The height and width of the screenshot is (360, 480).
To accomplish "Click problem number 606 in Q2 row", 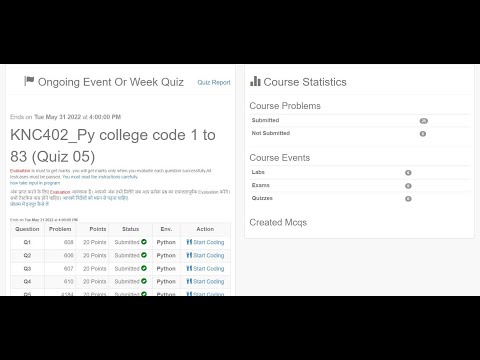I will [x=68, y=255].
